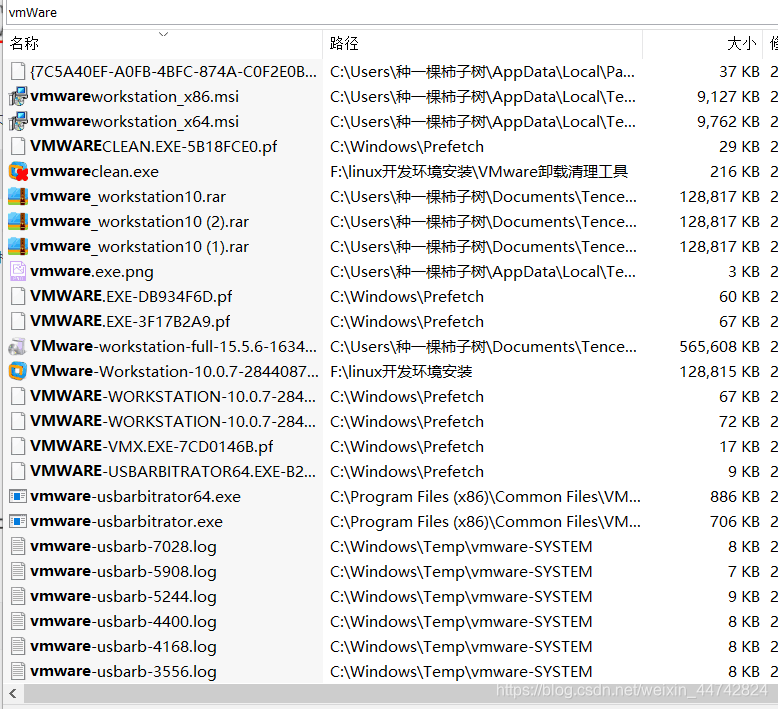This screenshot has width=778, height=709.
Task: Click size value 128,815 KB
Action: click(719, 371)
